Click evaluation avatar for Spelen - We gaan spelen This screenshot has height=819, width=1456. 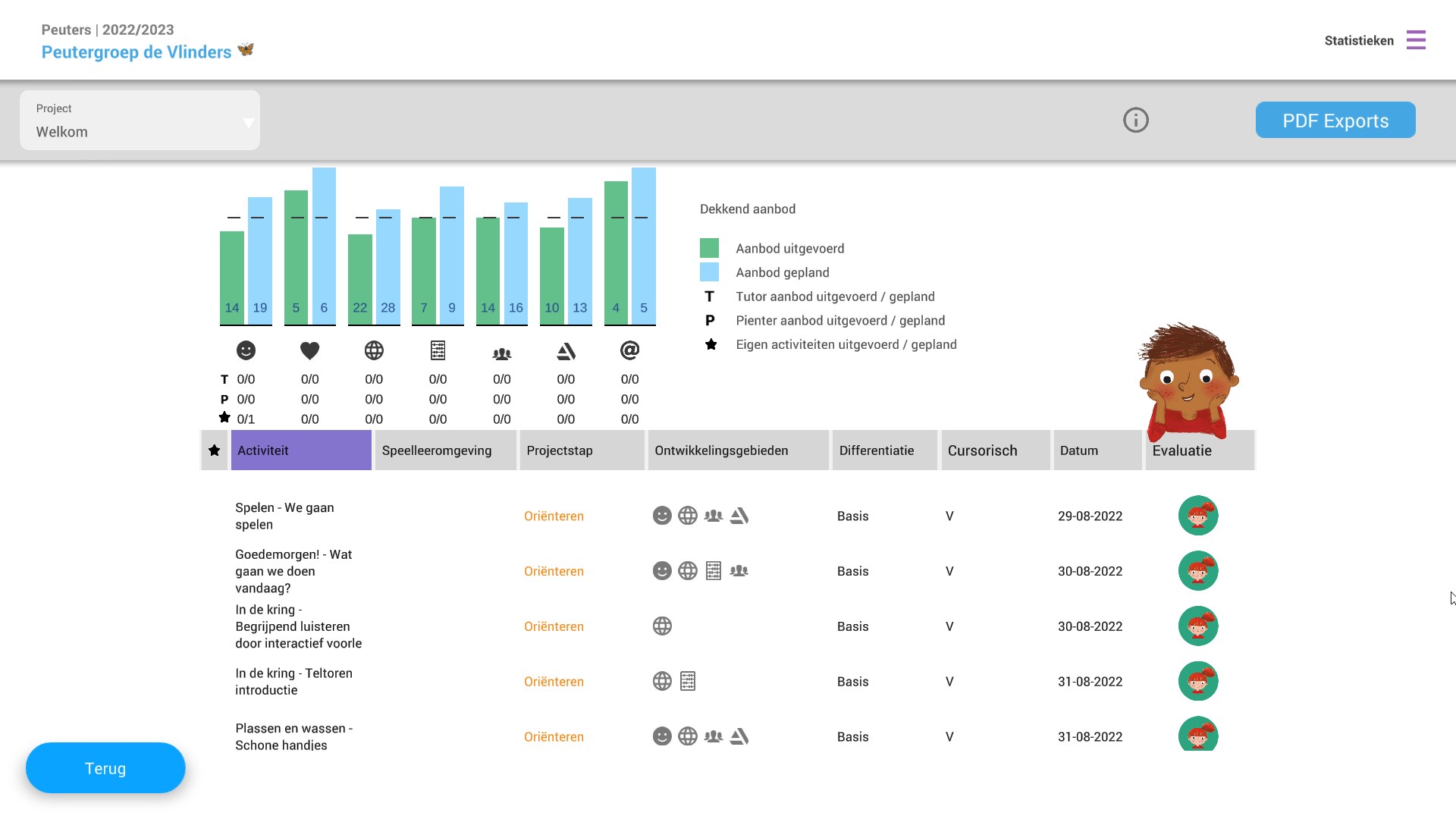(x=1197, y=516)
